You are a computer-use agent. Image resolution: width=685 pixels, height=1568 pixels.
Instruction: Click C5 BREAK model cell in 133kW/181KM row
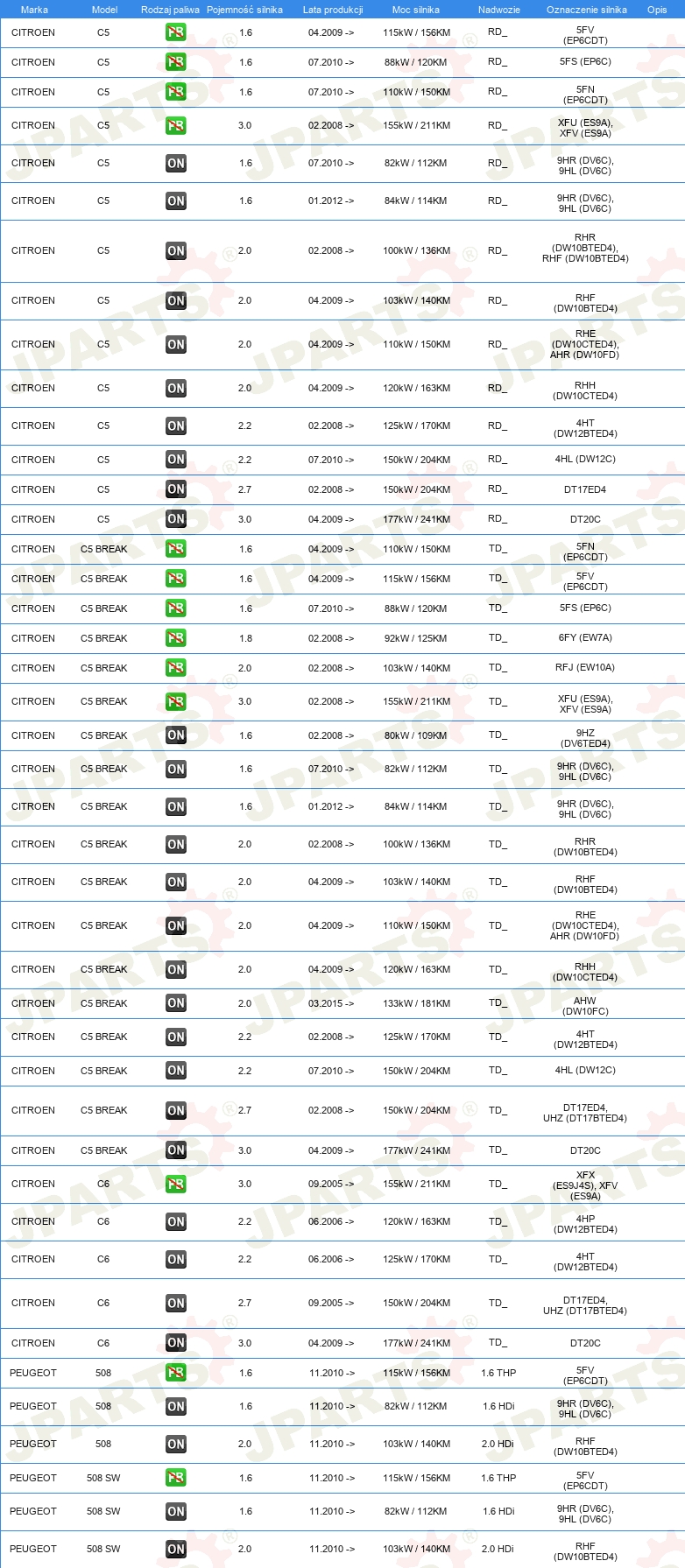(x=103, y=1003)
